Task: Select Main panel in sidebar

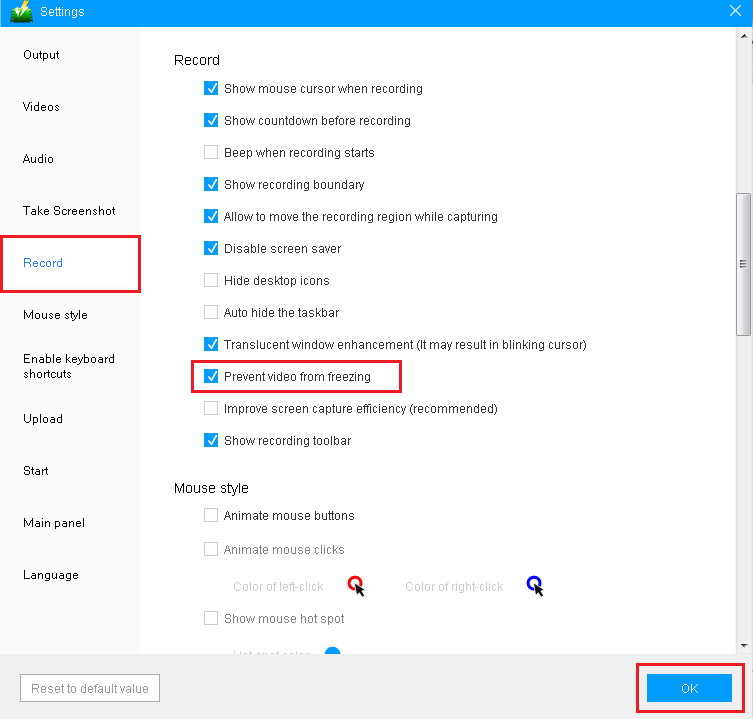Action: 54,523
